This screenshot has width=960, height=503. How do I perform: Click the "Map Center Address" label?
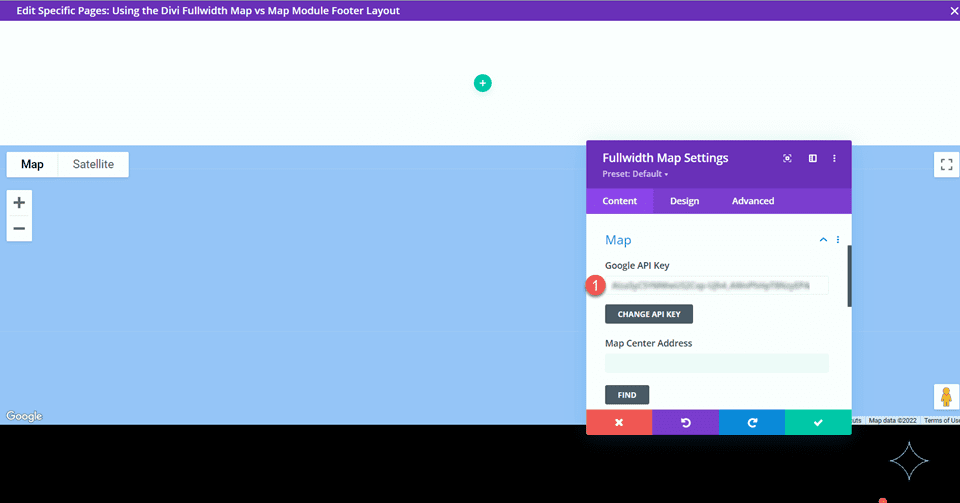point(648,343)
